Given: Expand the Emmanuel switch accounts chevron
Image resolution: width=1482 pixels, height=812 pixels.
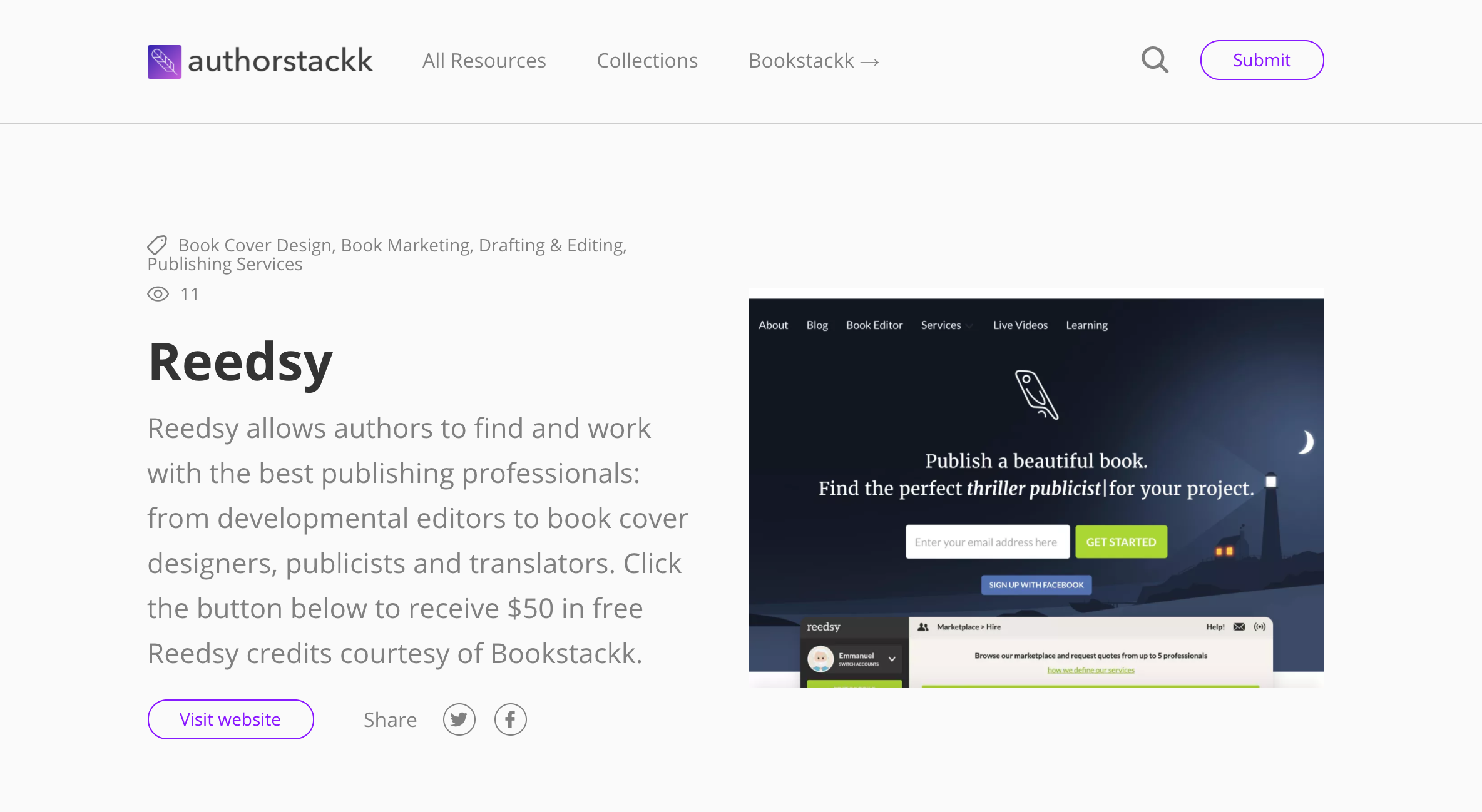Looking at the screenshot, I should tap(892, 659).
